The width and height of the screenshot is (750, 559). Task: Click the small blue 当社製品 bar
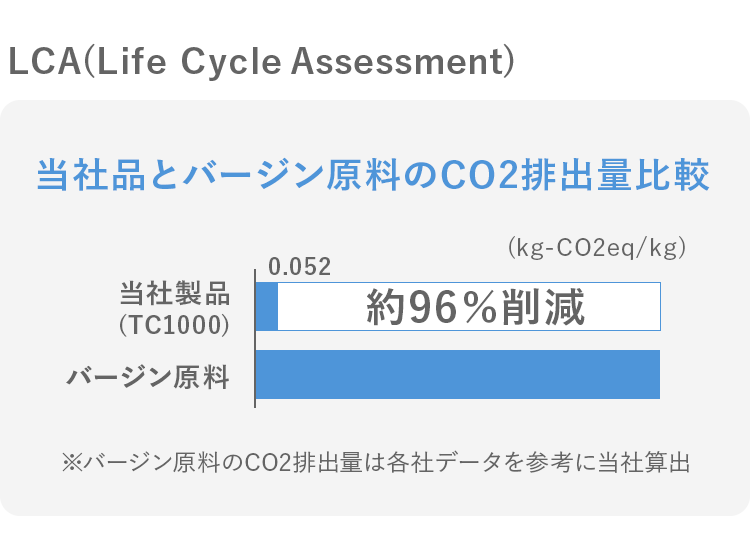click(267, 306)
